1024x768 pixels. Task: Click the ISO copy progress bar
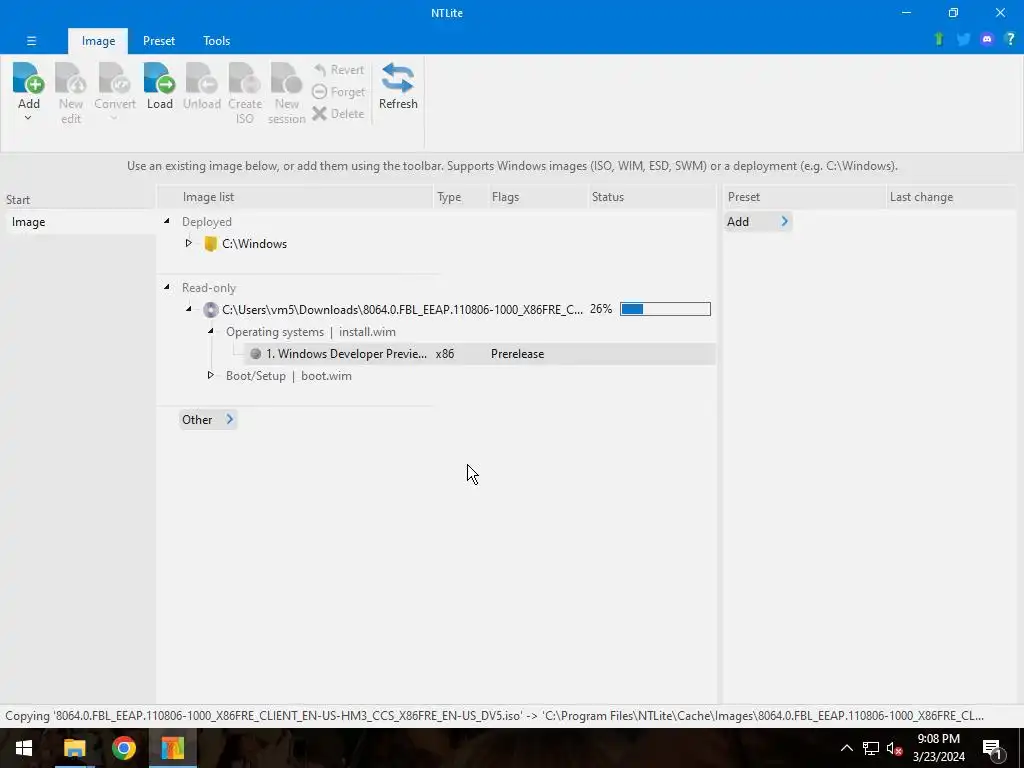665,309
